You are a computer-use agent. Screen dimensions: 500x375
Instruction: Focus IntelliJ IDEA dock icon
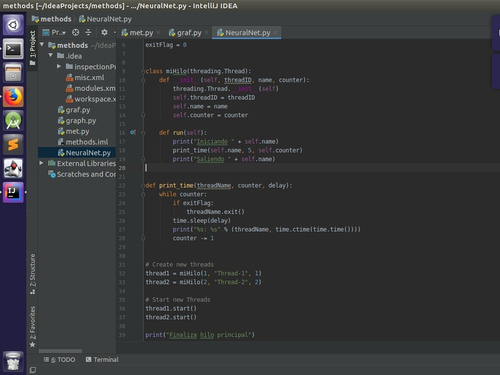13,192
